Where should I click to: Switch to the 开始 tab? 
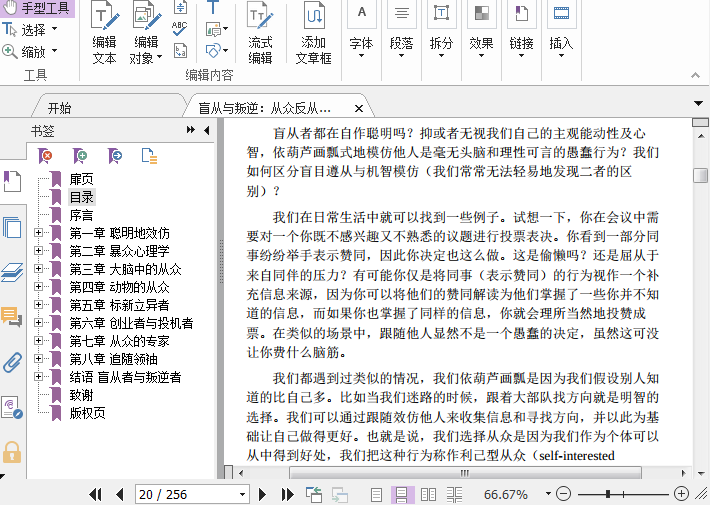tap(60, 108)
